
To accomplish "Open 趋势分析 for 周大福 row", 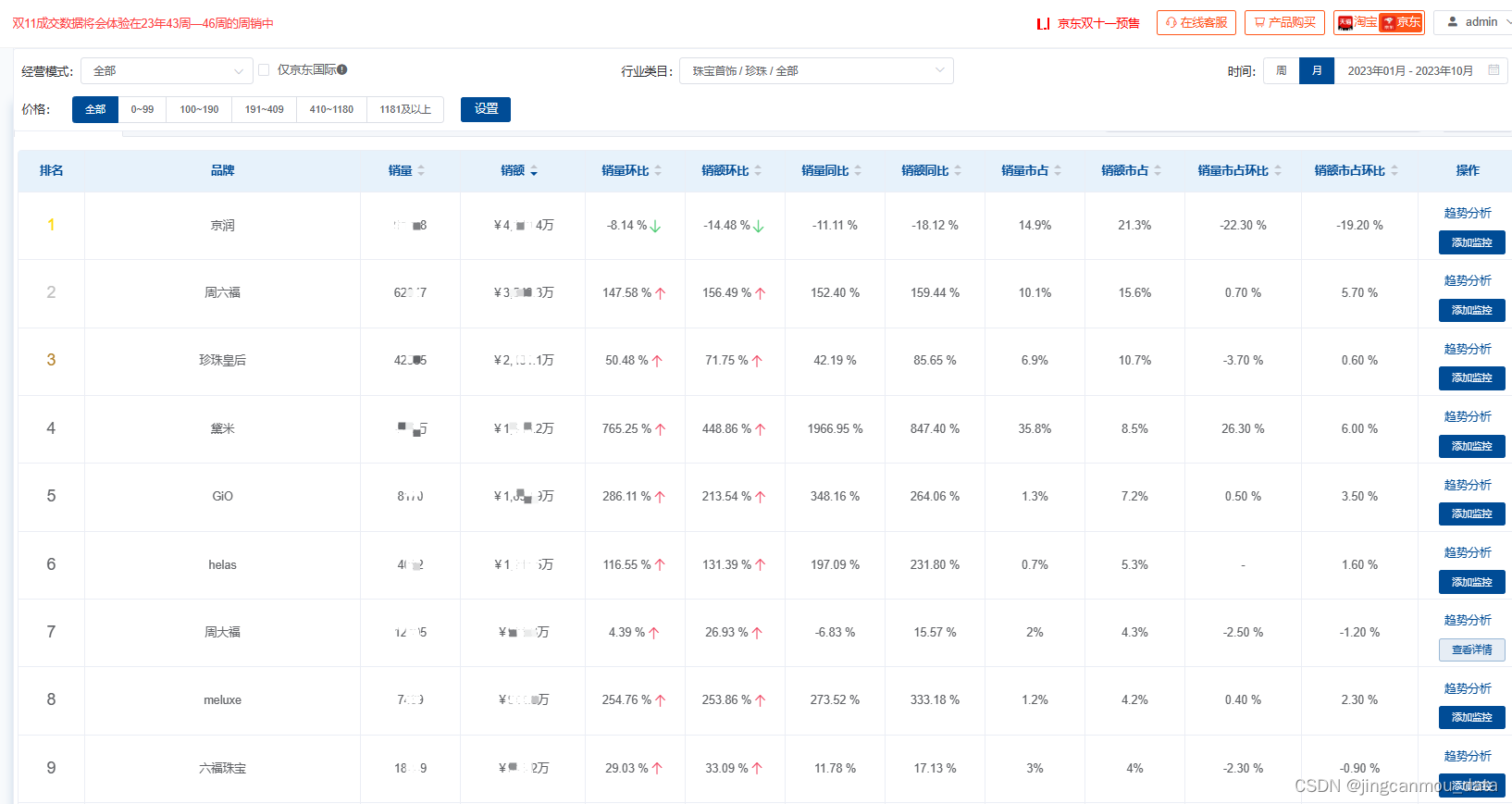I will [1468, 620].
